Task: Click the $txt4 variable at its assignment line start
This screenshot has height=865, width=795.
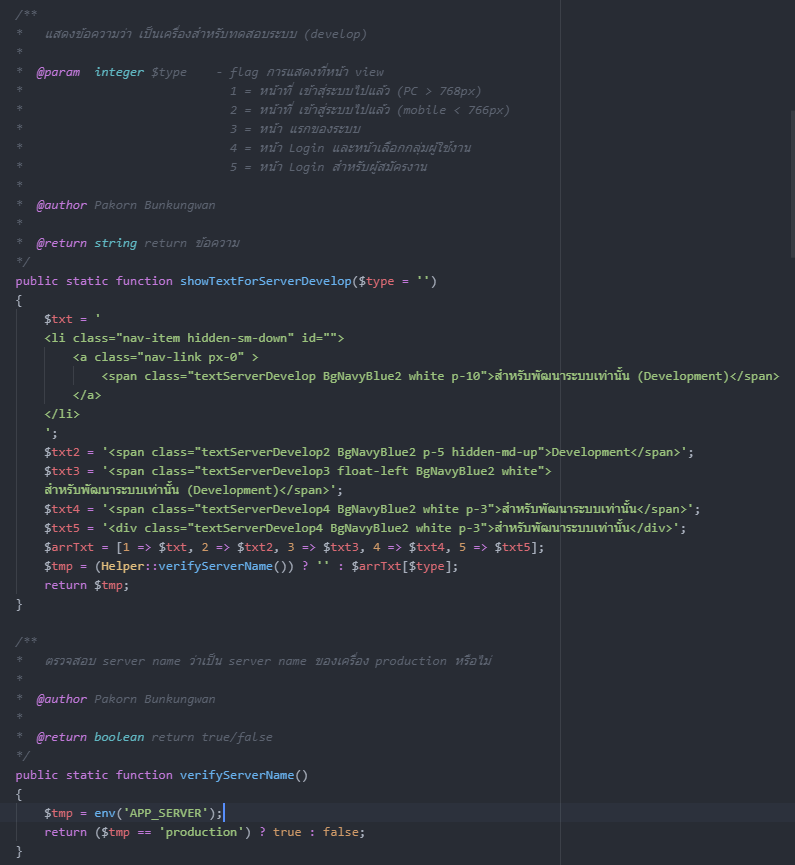Action: pyautogui.click(x=61, y=509)
